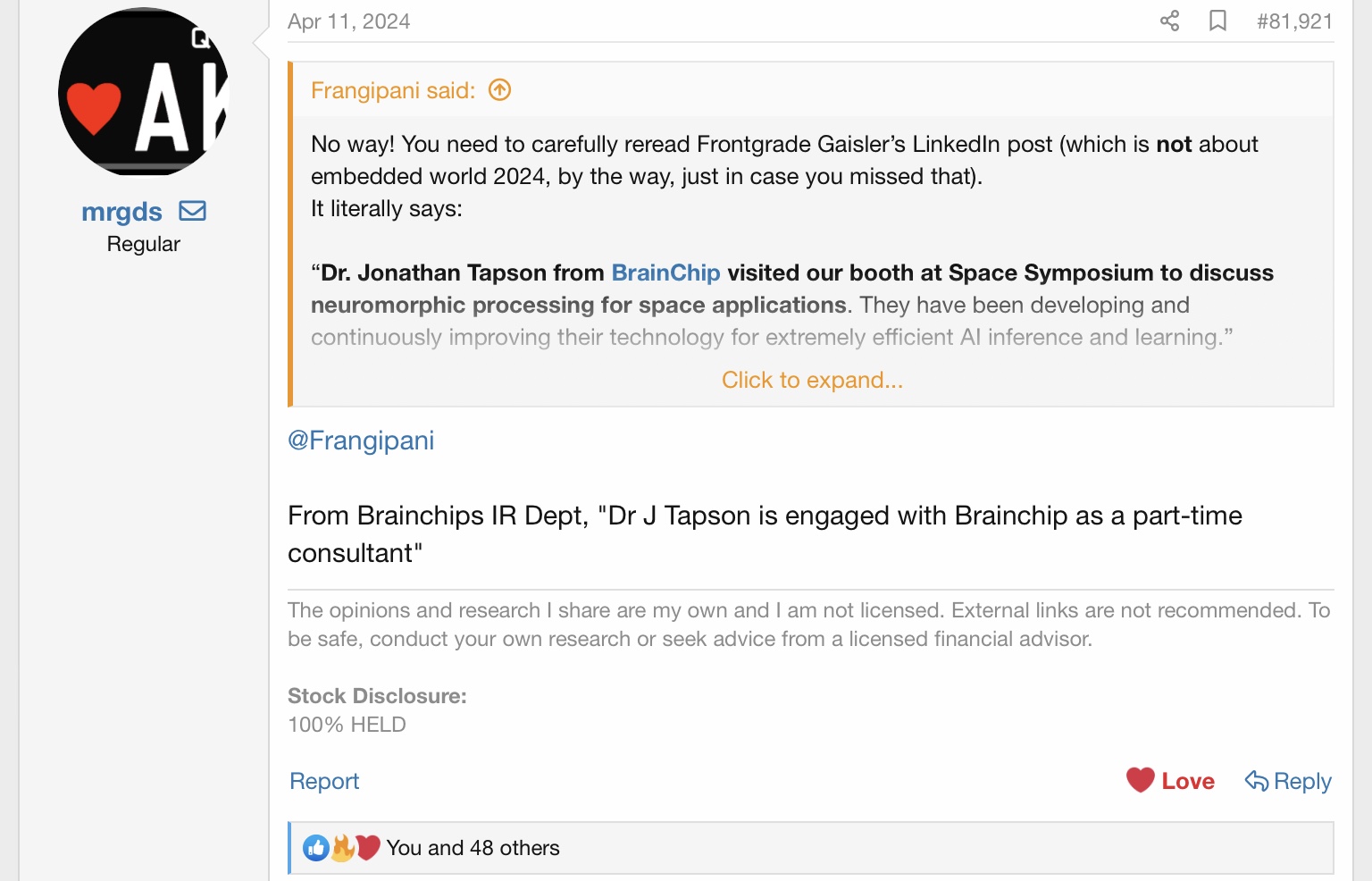Open the BrainChip link in the quote

pyautogui.click(x=665, y=273)
